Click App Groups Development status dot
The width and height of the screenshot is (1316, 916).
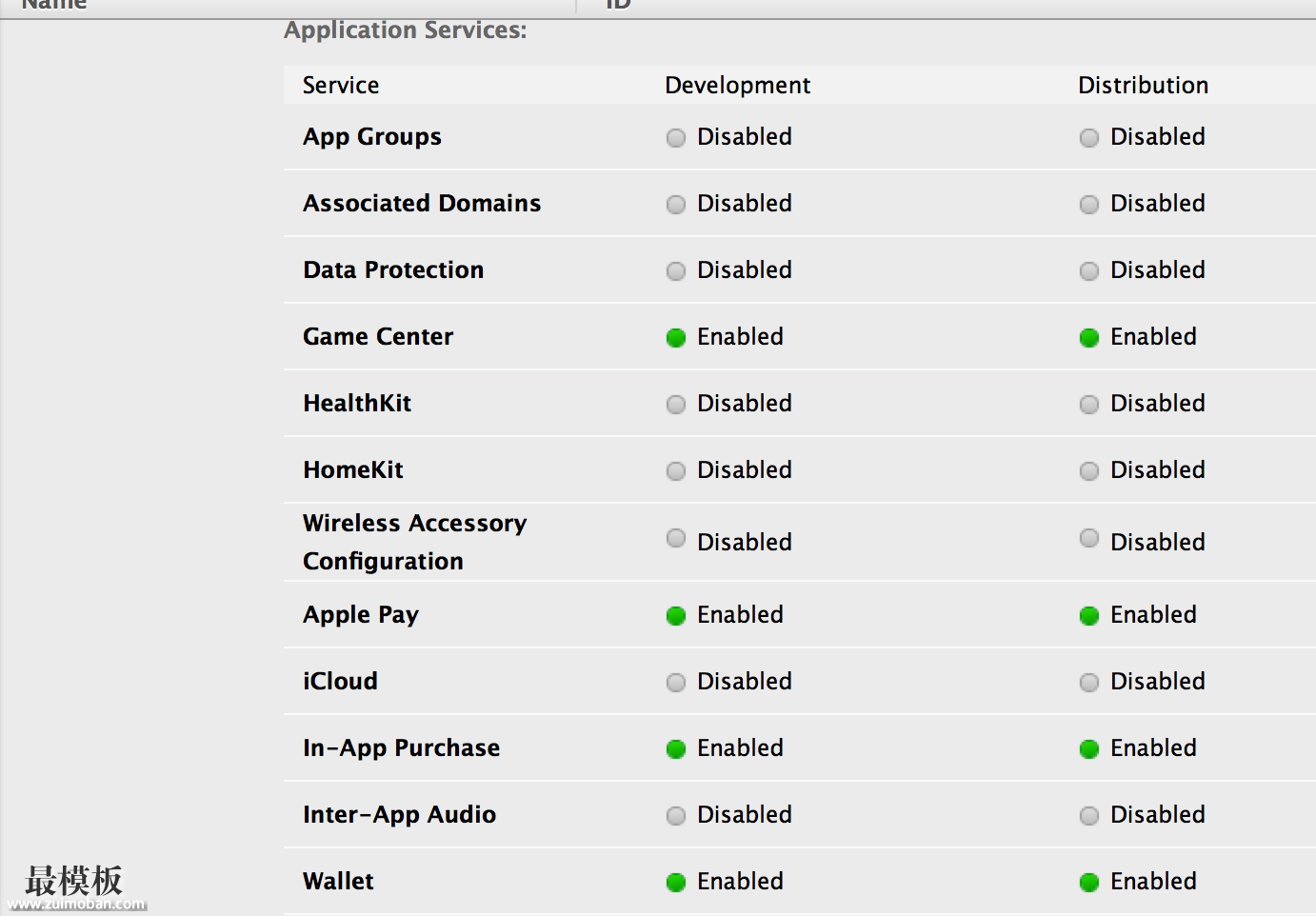pos(676,138)
